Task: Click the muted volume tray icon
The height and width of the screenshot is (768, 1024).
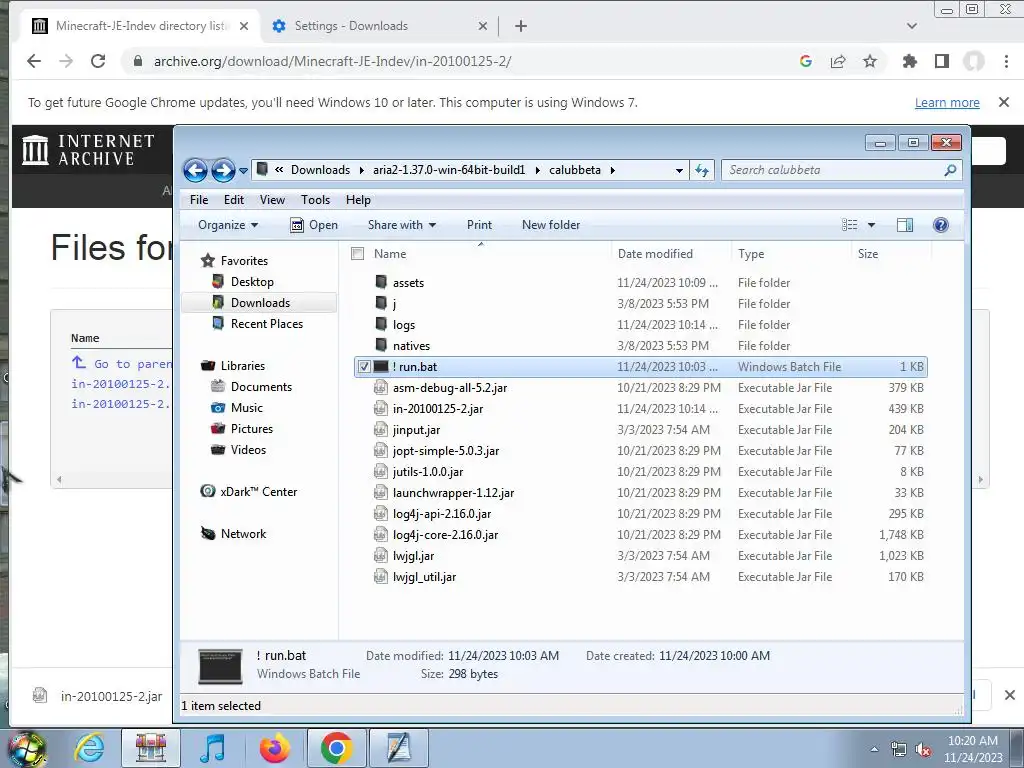Action: tap(923, 750)
